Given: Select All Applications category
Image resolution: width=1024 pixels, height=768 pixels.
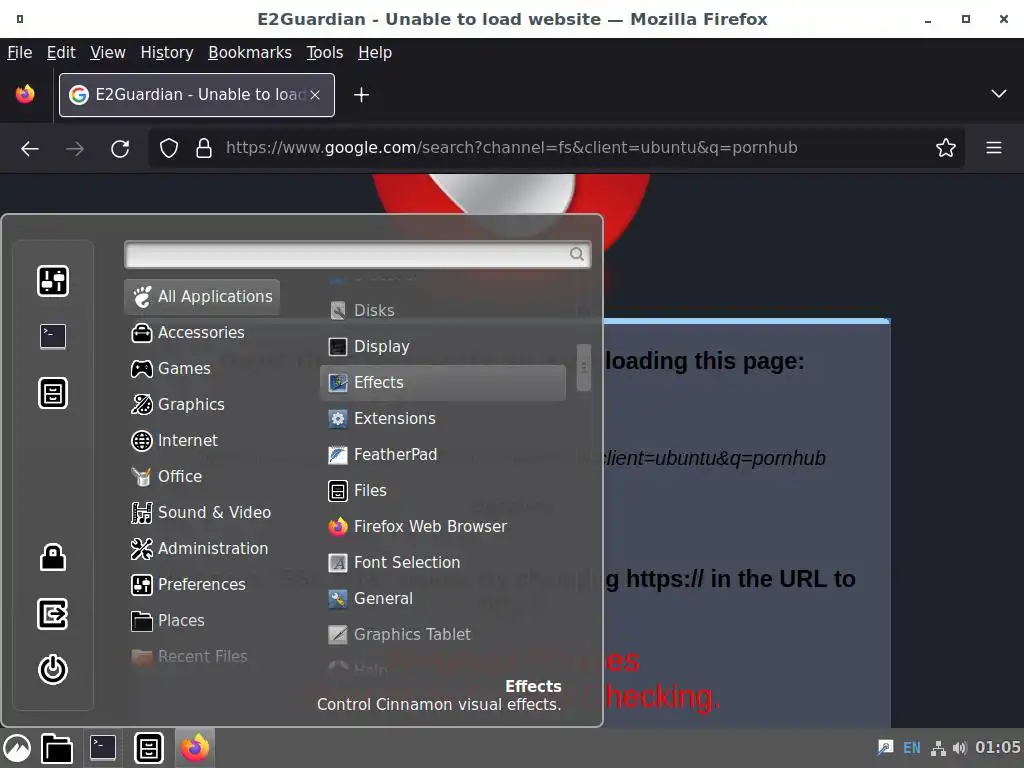Looking at the screenshot, I should (202, 296).
